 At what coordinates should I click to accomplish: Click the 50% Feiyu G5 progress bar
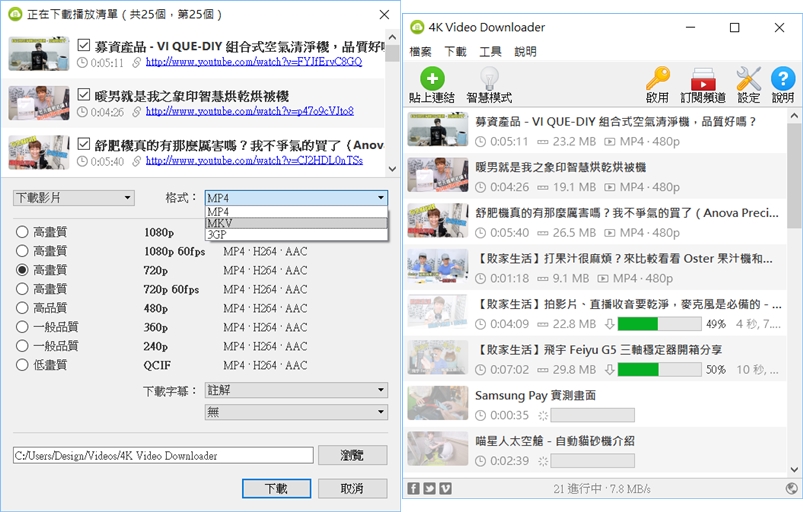[x=660, y=369]
